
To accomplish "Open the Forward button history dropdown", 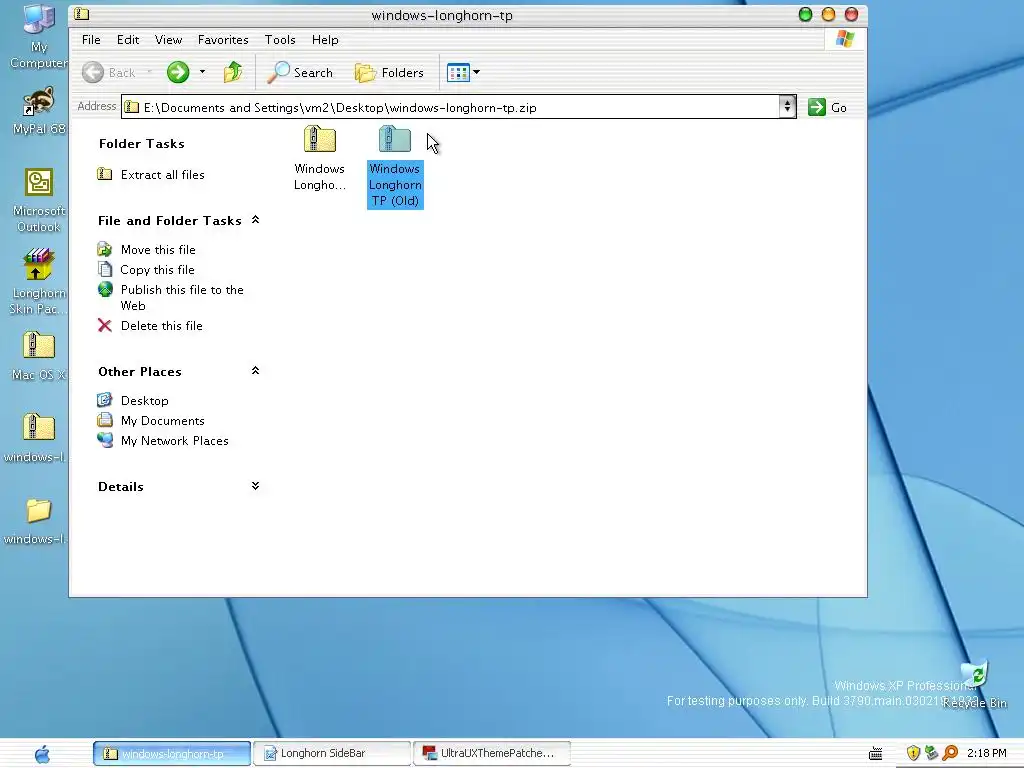I will (202, 72).
